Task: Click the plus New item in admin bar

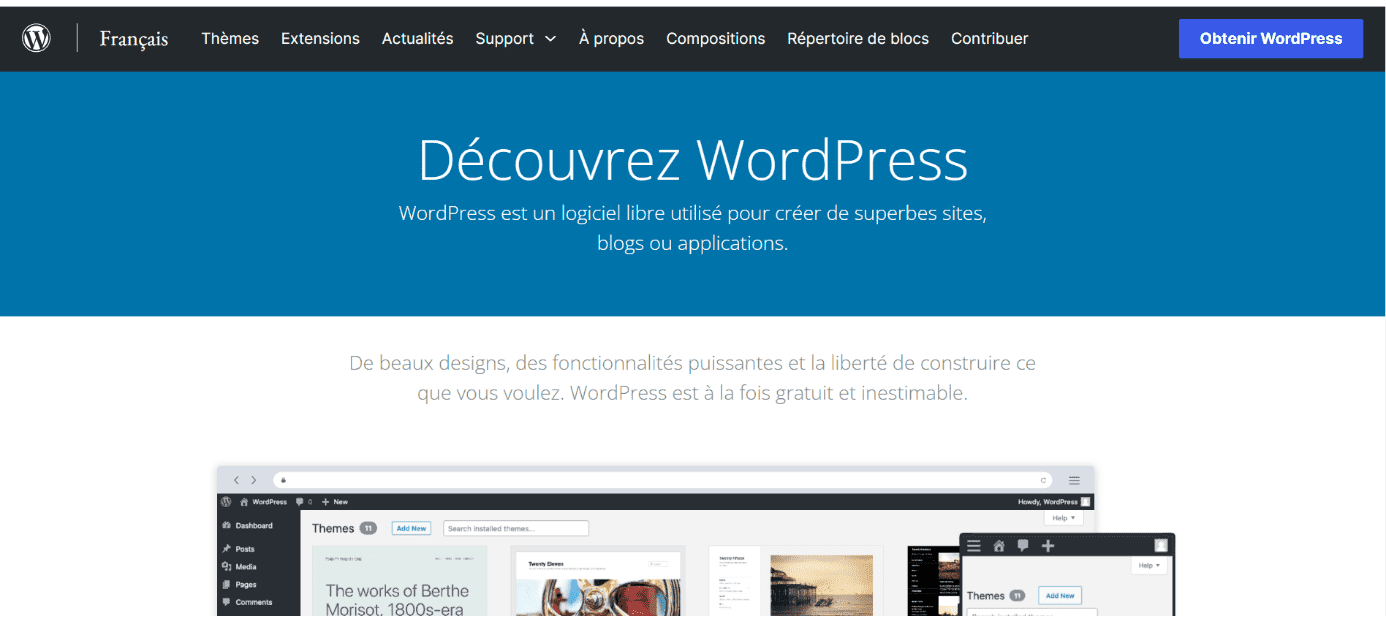Action: 334,501
